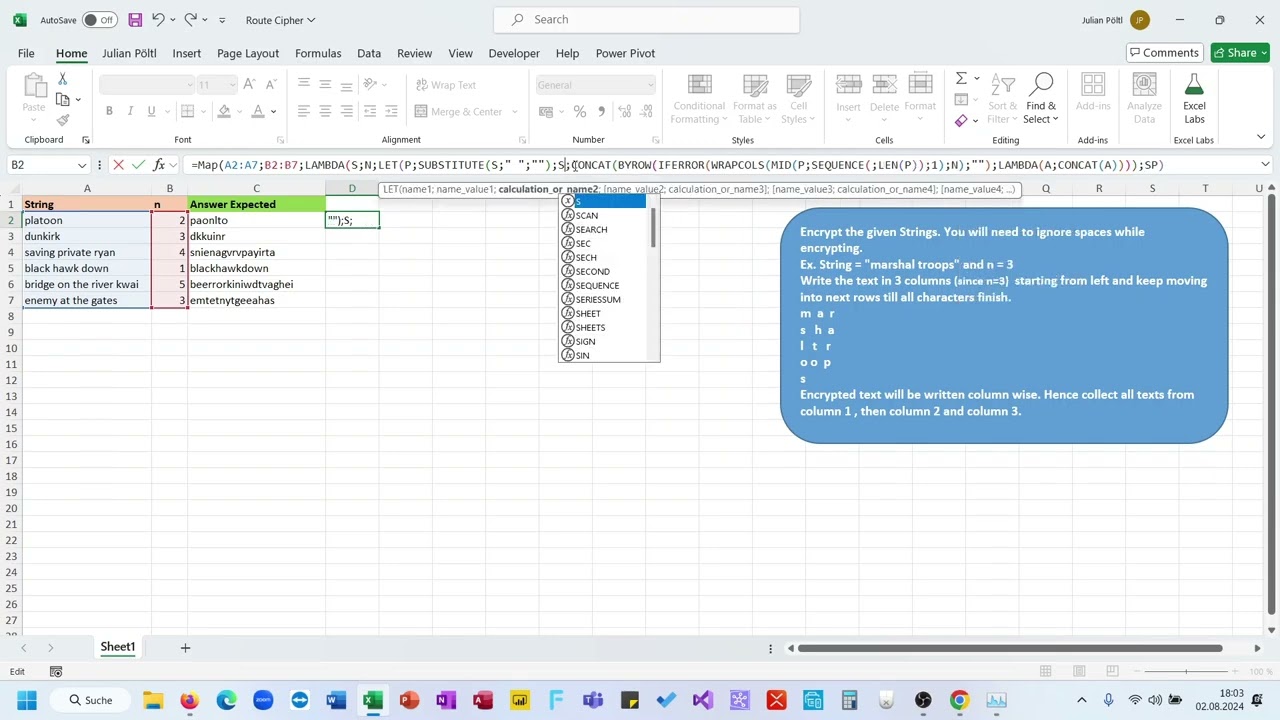
Task: Switch to the Formulas tab
Action: point(318,53)
